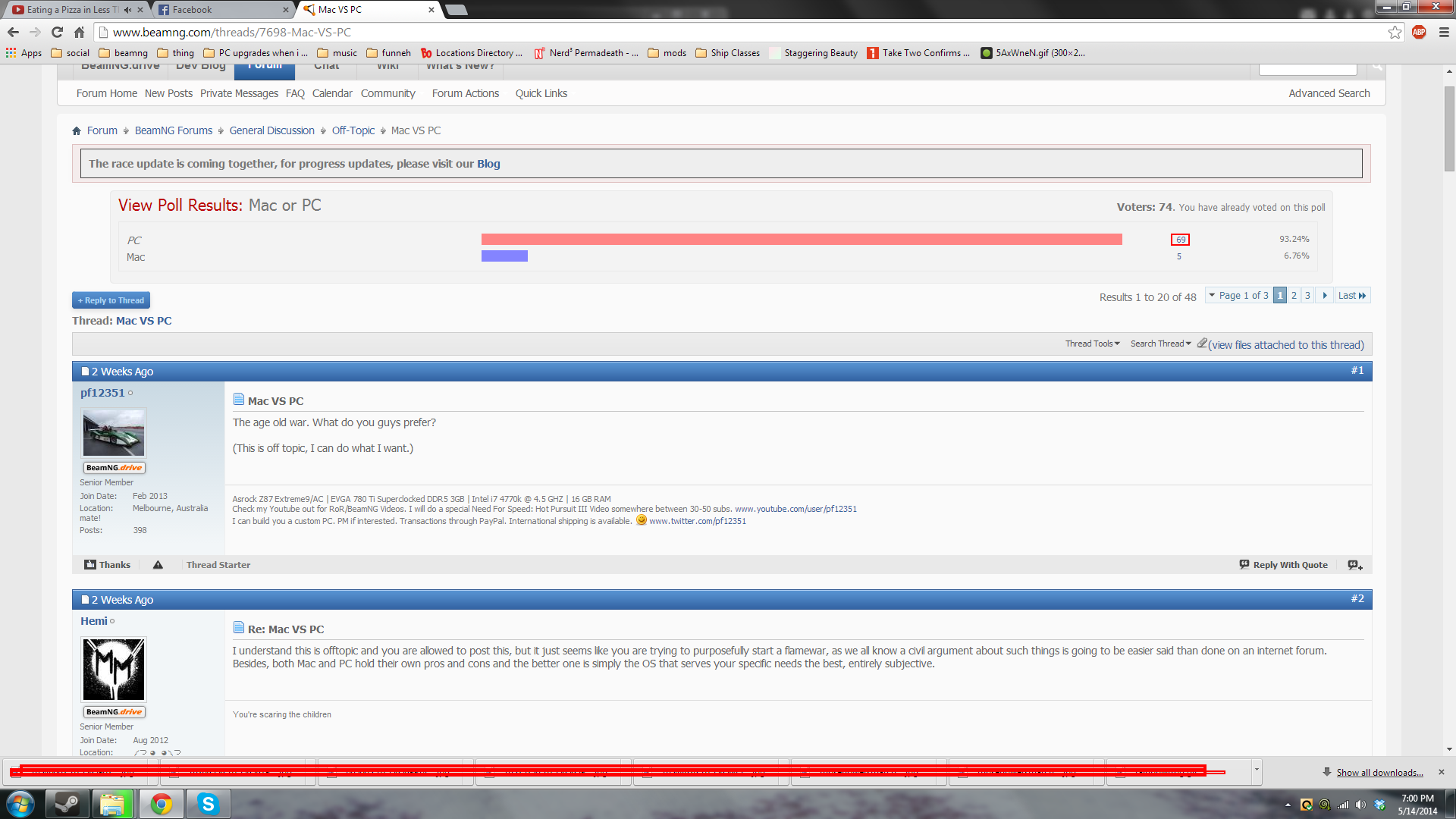Open the Calendar nav item
The image size is (1456, 819).
click(332, 93)
